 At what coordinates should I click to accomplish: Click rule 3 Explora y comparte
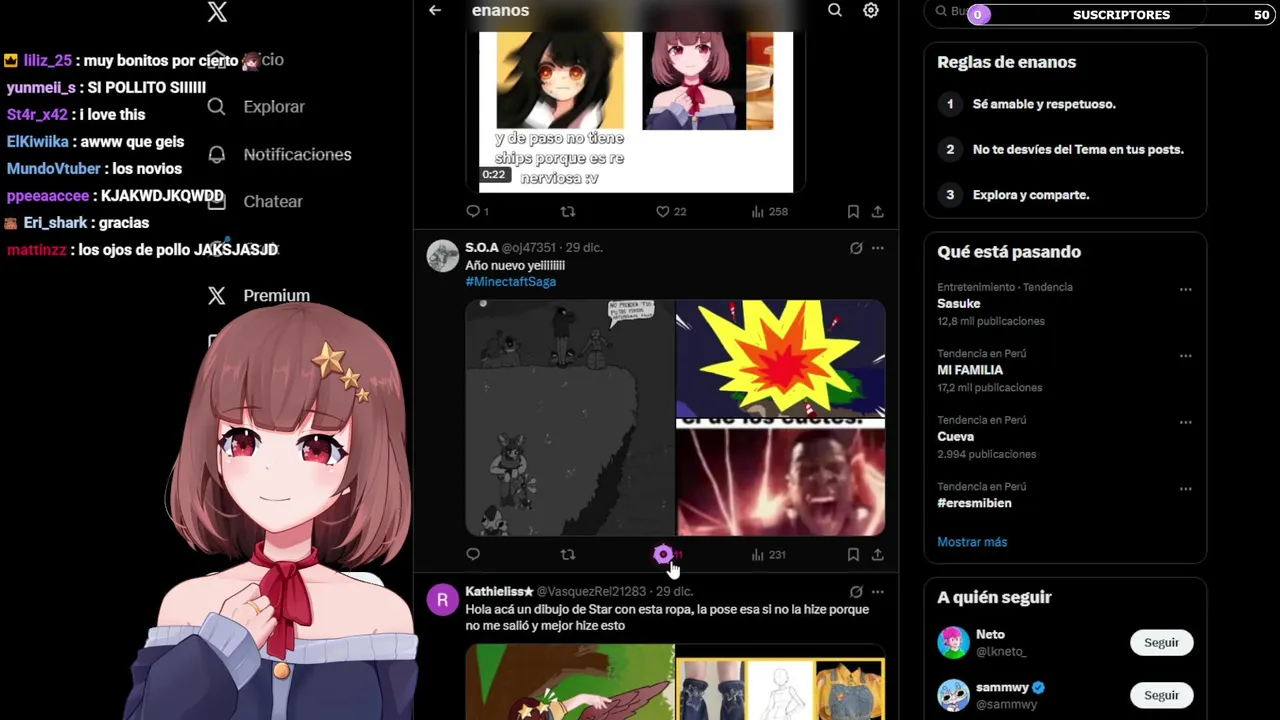pyautogui.click(x=1031, y=195)
